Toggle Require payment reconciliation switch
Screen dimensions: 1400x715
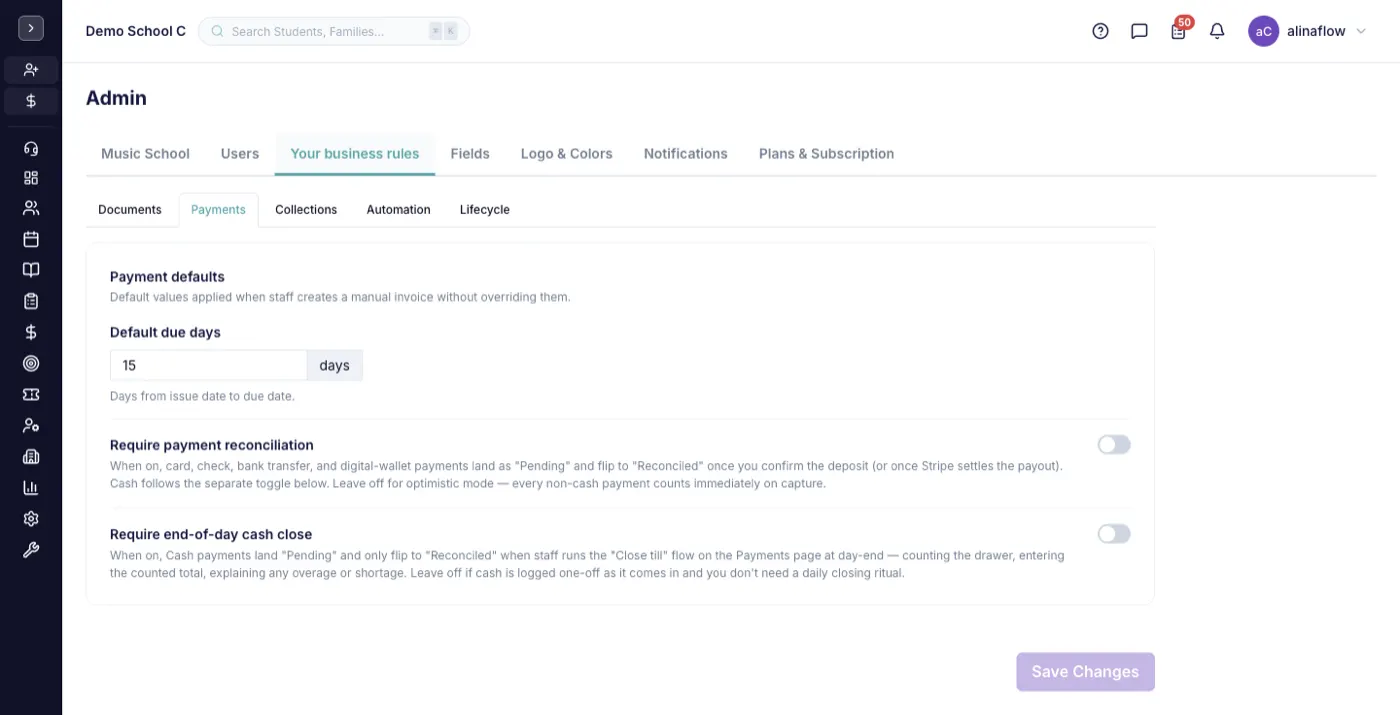tap(1114, 445)
